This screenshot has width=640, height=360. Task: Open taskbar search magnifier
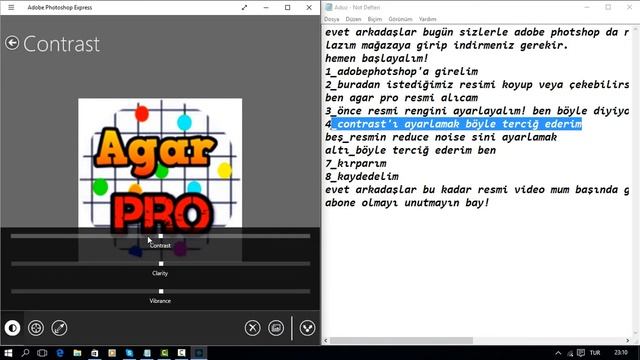pyautogui.click(x=25, y=353)
